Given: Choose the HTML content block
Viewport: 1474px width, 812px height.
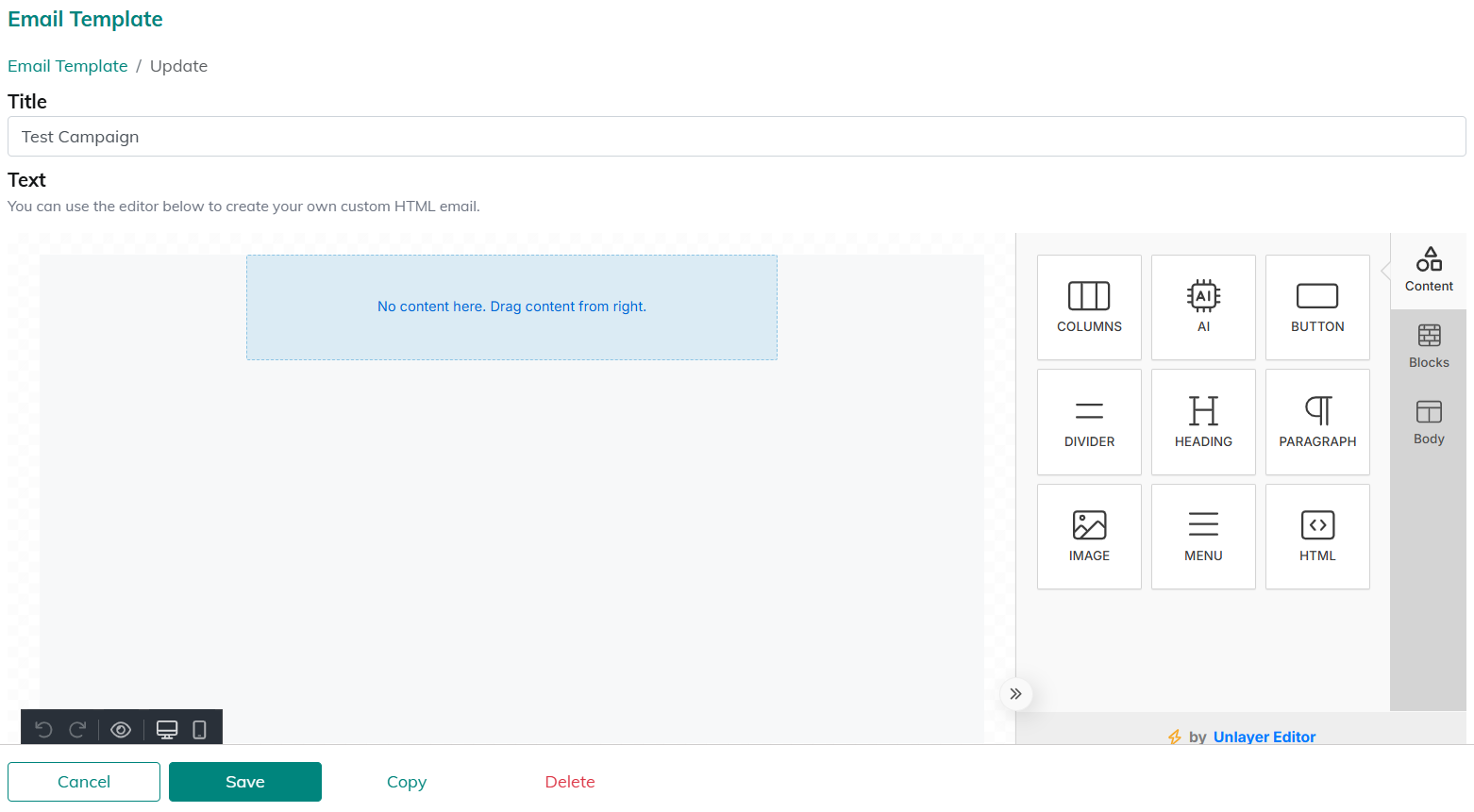Looking at the screenshot, I should coord(1317,537).
